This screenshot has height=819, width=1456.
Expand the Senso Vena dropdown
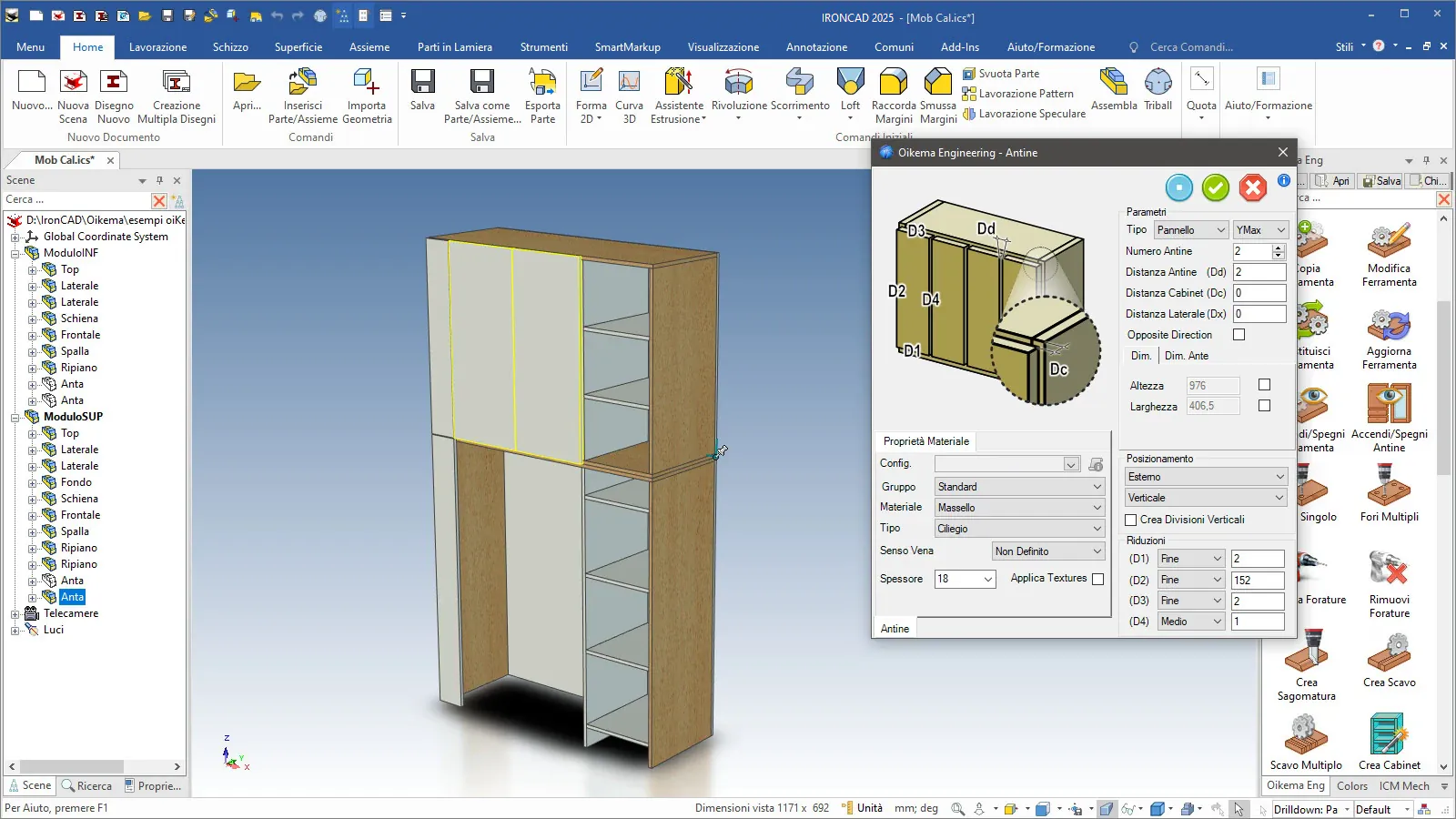[1047, 551]
